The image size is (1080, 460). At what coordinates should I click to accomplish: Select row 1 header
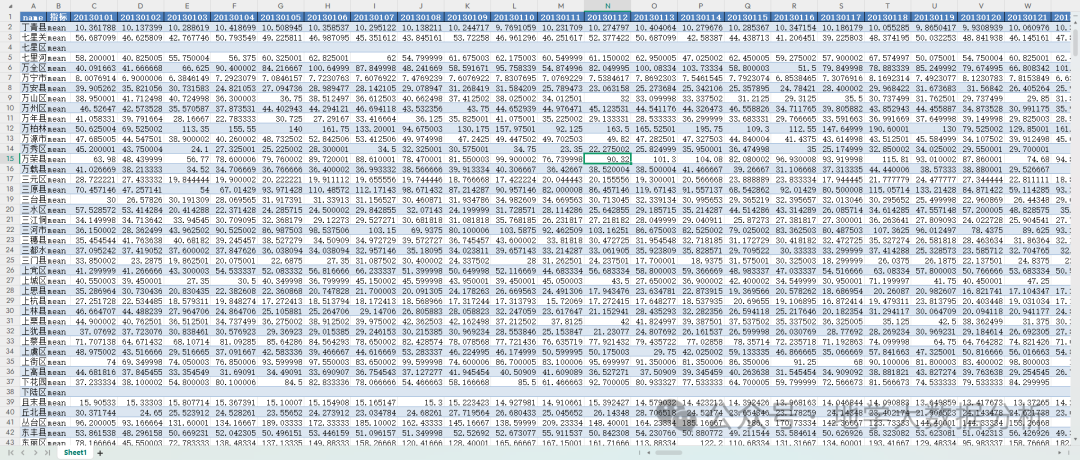[x=10, y=16]
